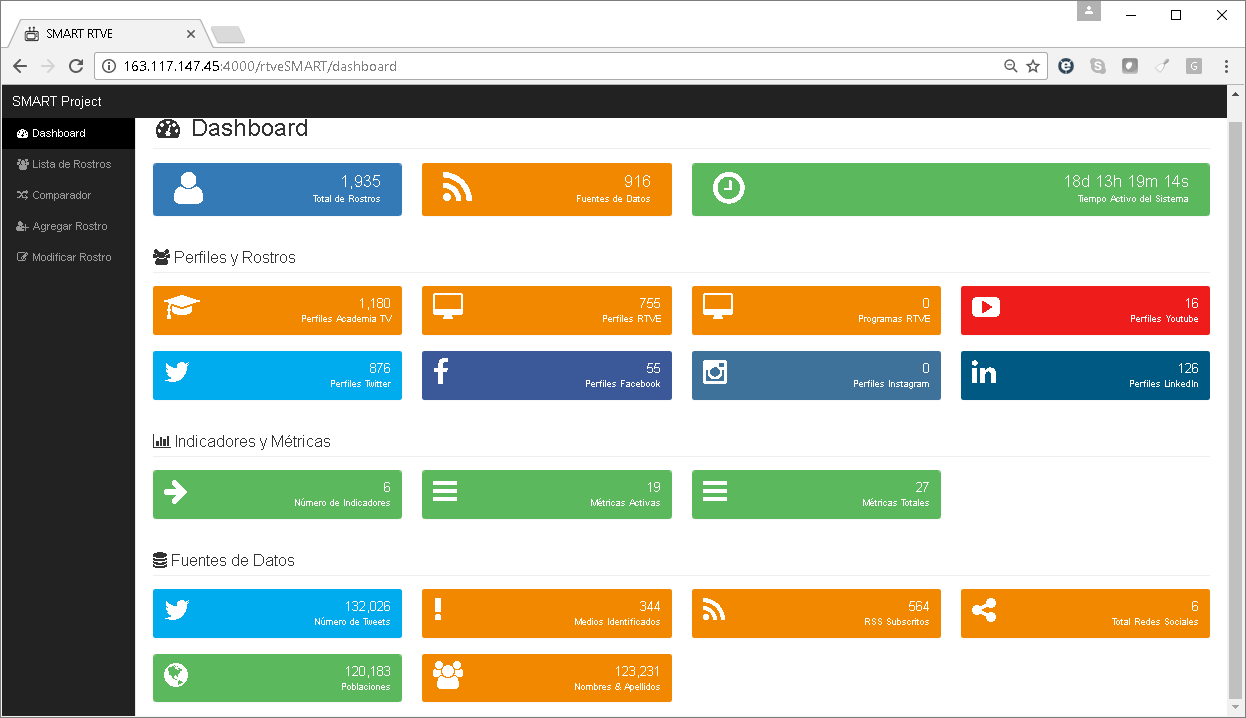Click the Twitter icon on Número de Tweets card
This screenshot has height=718, width=1246.
click(177, 610)
